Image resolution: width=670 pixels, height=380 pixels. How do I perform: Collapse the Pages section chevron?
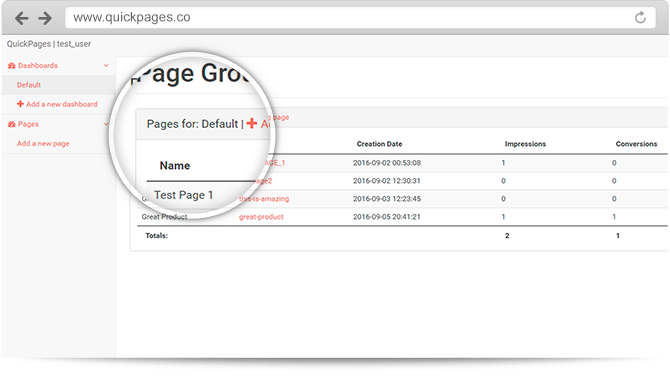(x=106, y=124)
